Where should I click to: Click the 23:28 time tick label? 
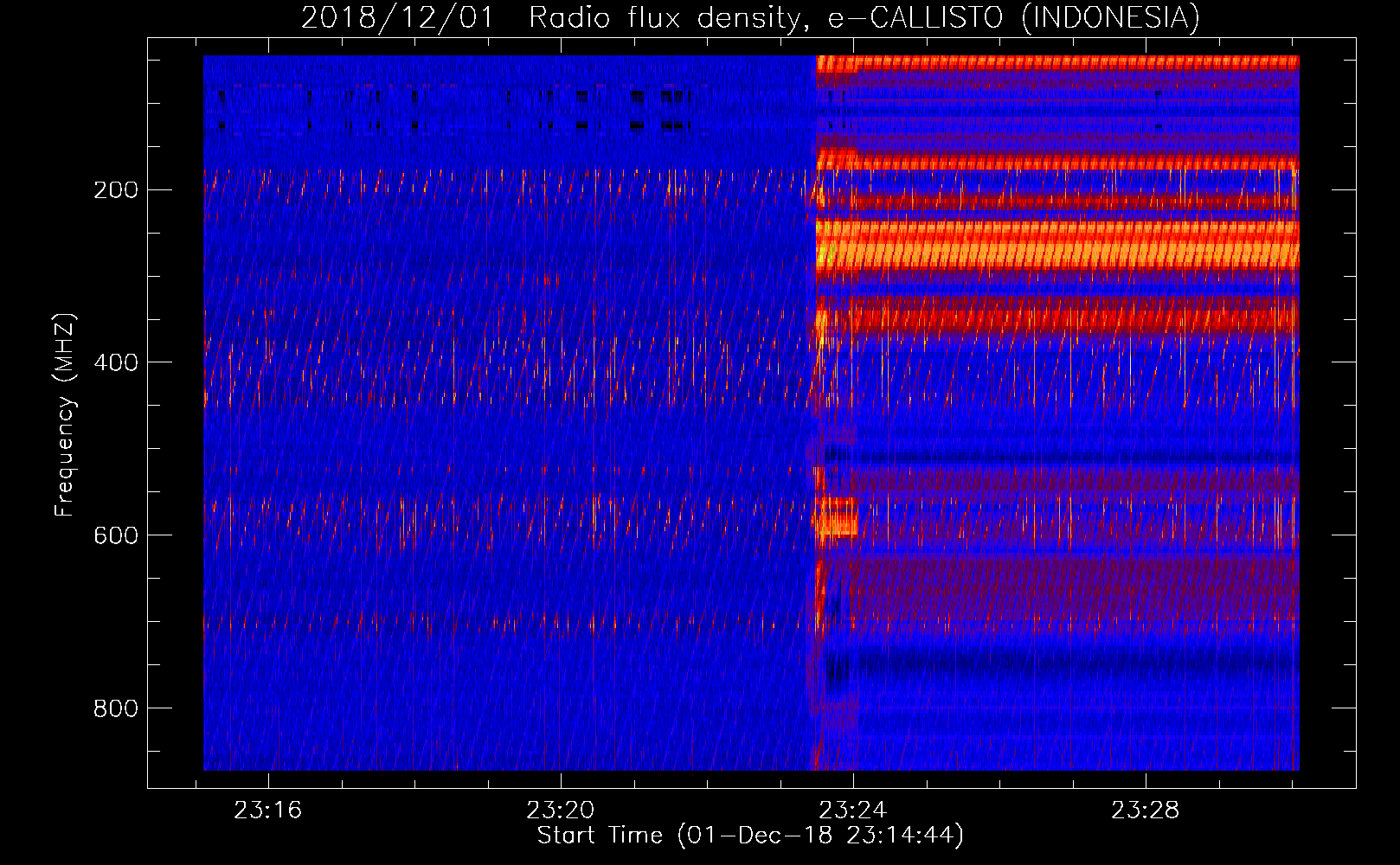click(x=1146, y=811)
